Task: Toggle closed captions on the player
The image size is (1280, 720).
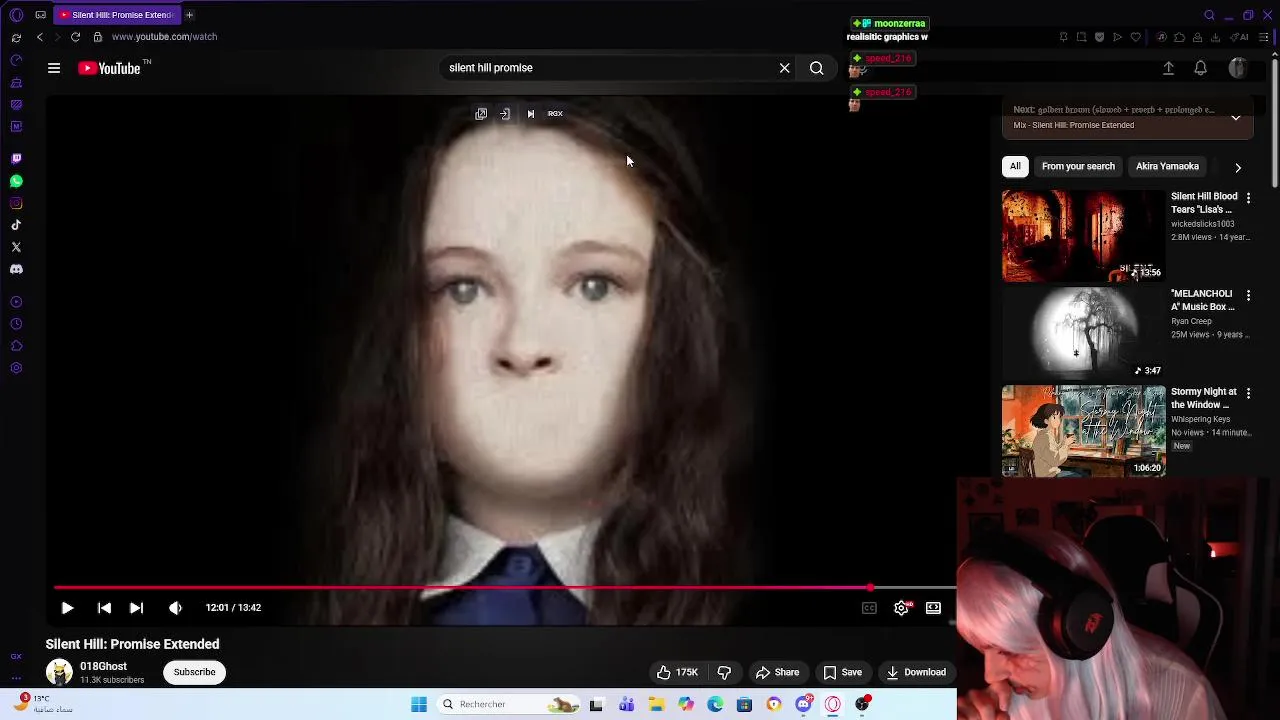Action: click(x=869, y=608)
